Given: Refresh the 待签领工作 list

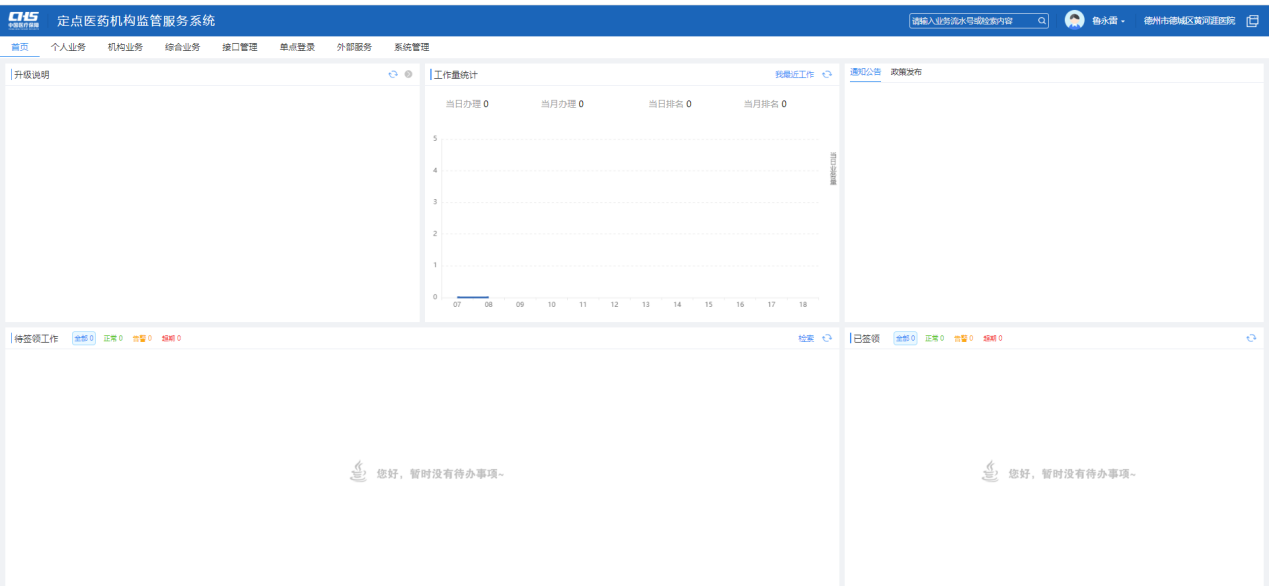Looking at the screenshot, I should tap(827, 338).
